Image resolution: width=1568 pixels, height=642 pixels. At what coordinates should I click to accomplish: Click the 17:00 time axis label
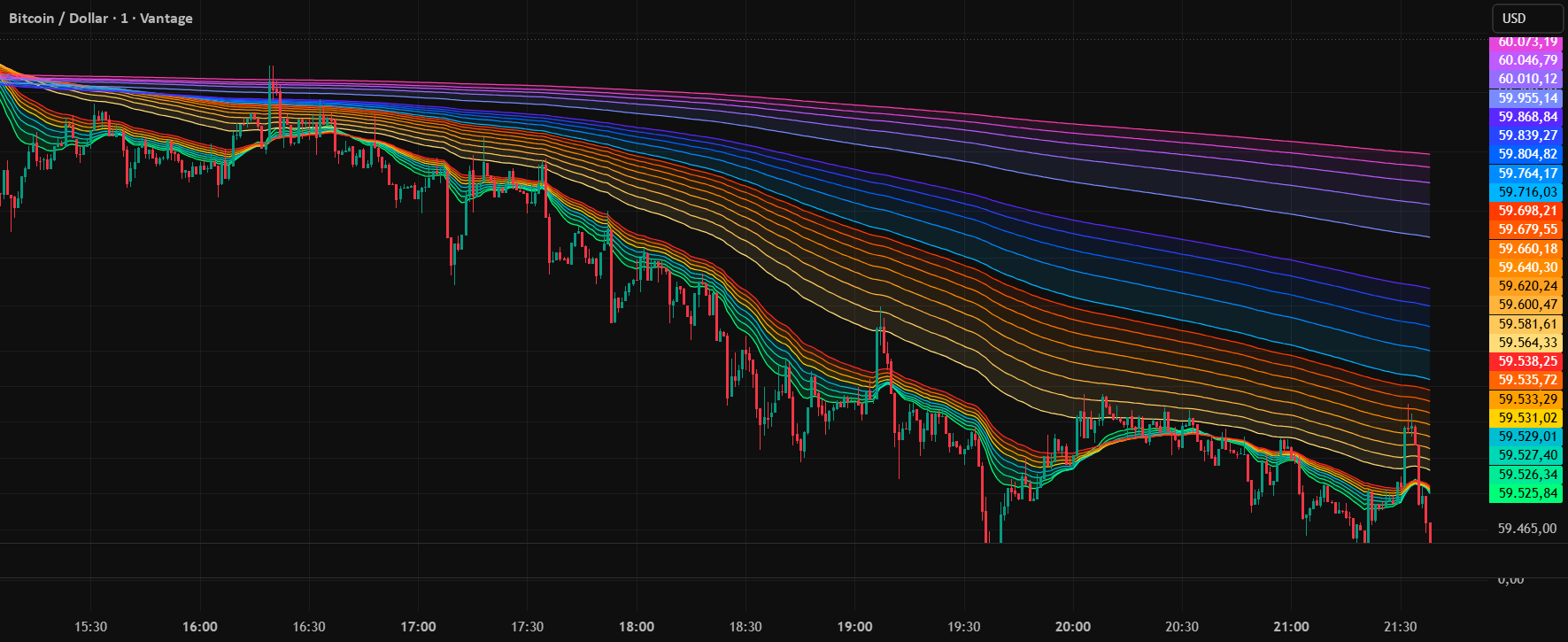click(418, 627)
